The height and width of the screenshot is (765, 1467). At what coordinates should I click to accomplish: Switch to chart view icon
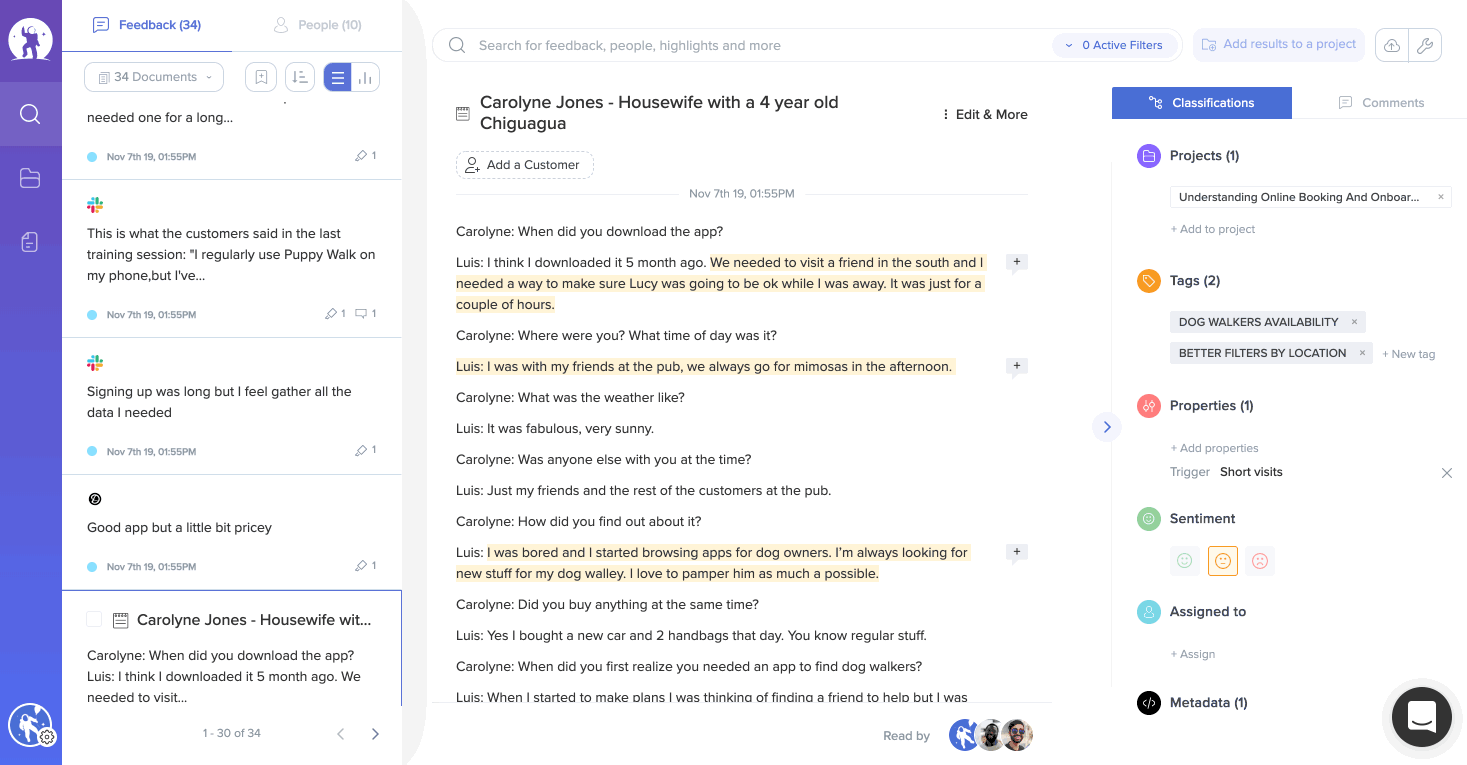[365, 77]
